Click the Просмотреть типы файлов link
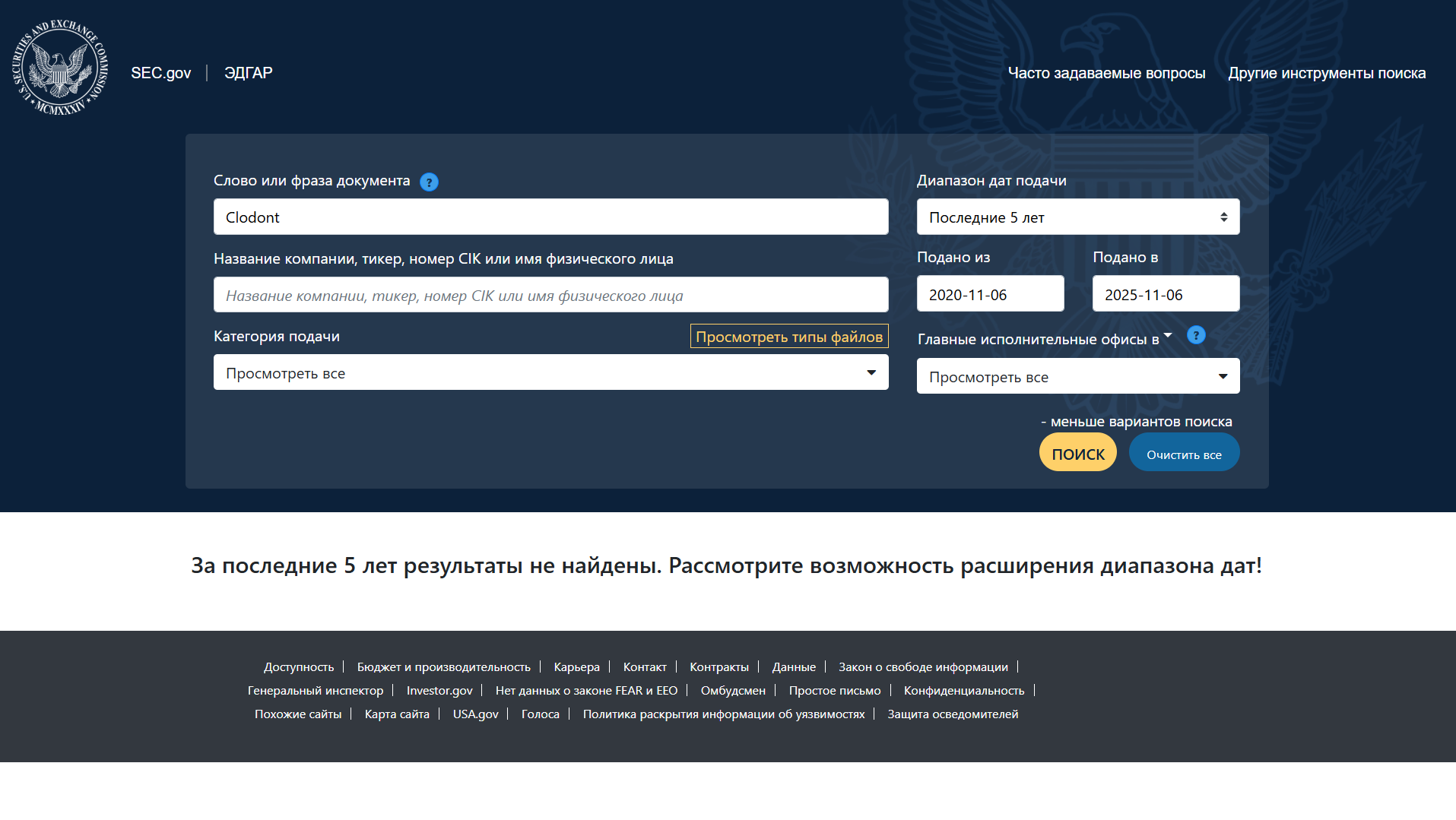Viewport: 1456px width, 820px height. coord(788,336)
